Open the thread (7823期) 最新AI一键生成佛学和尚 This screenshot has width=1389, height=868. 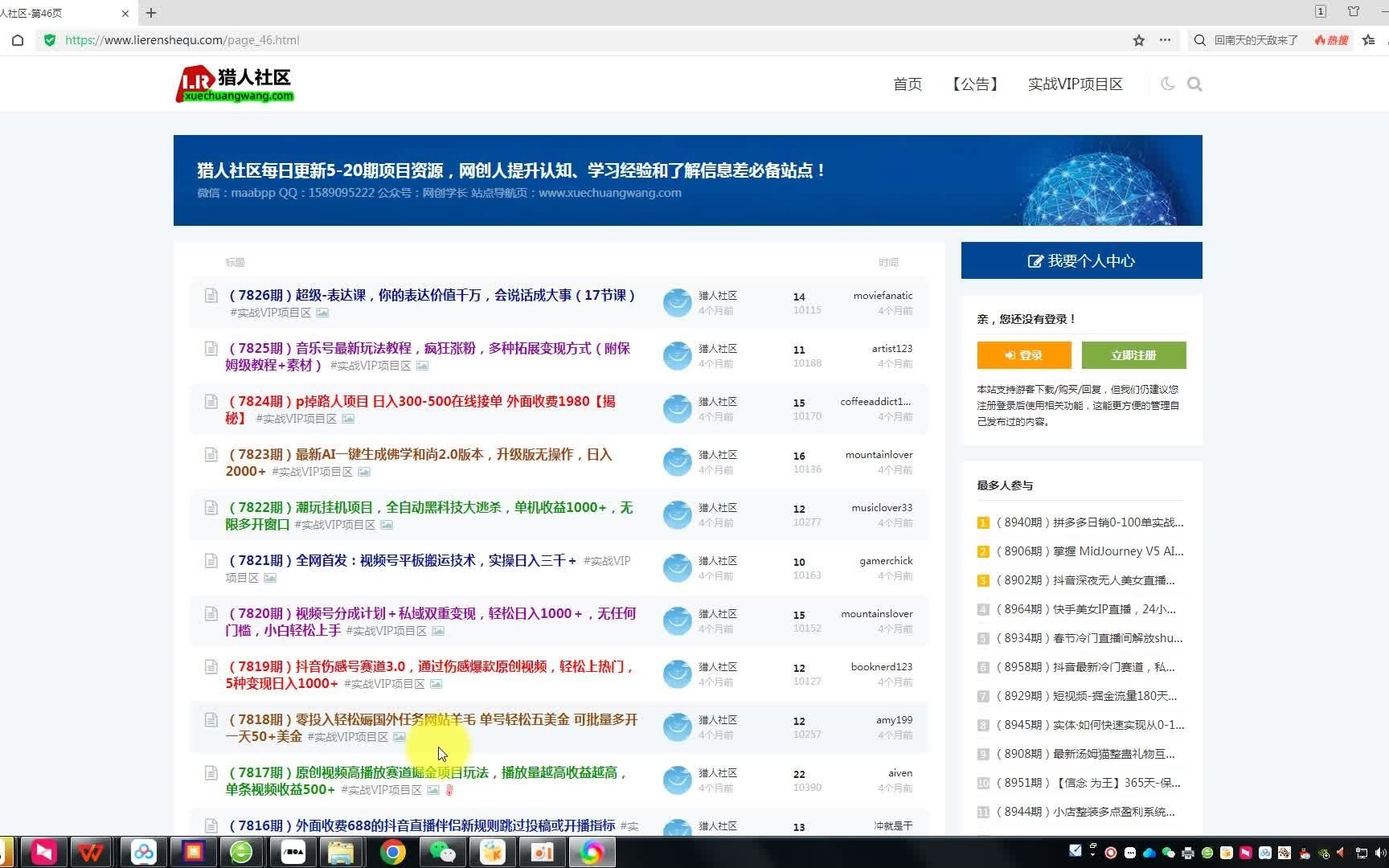point(419,462)
